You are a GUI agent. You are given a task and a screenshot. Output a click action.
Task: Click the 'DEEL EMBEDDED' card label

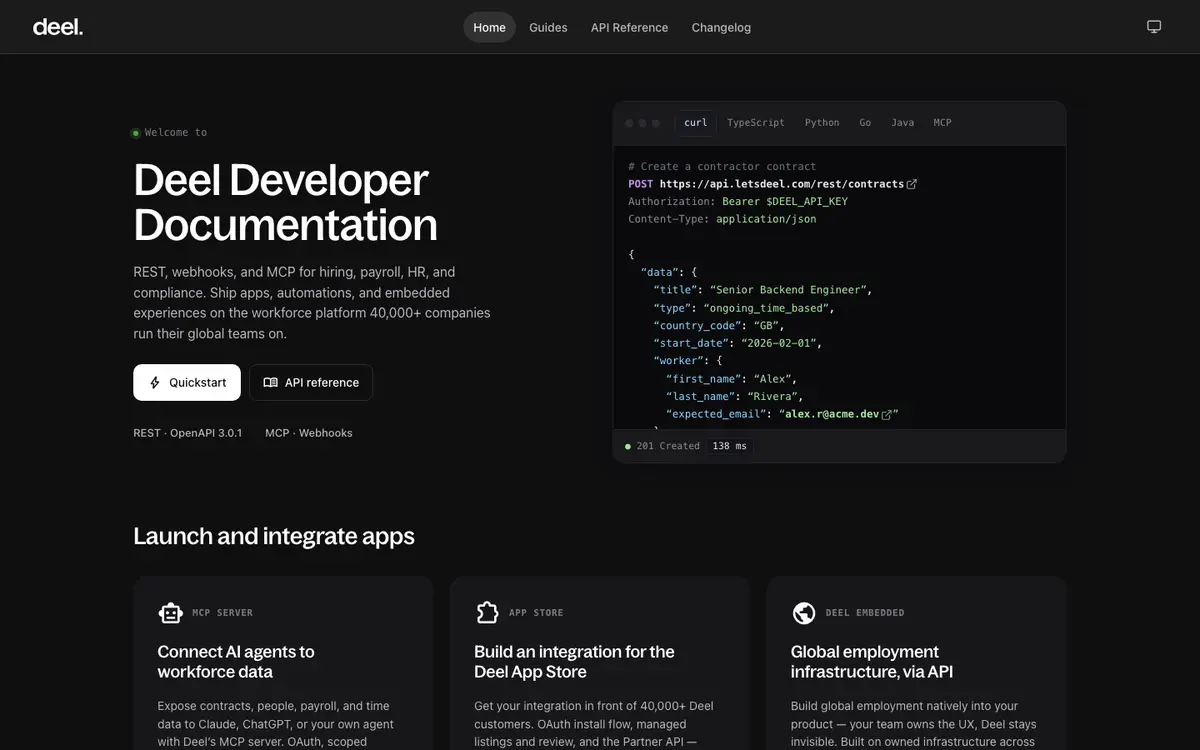point(865,613)
